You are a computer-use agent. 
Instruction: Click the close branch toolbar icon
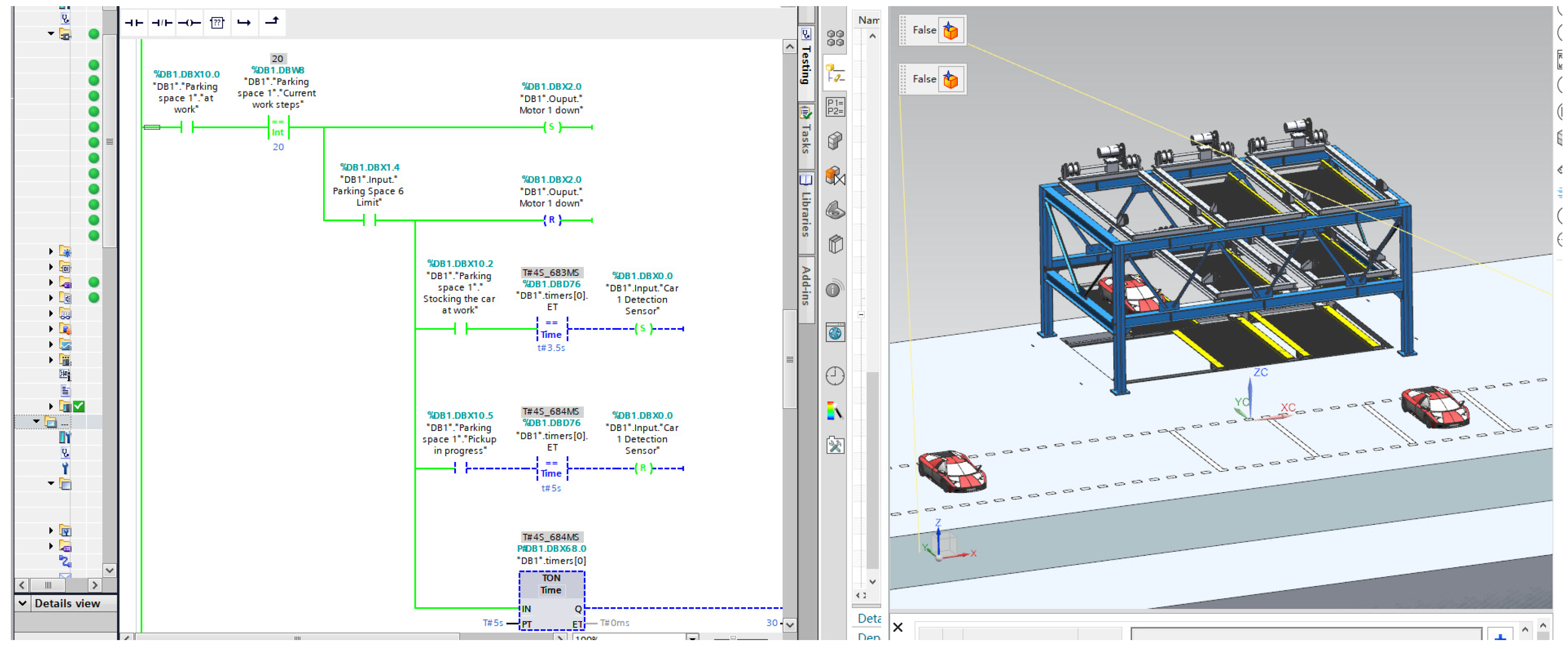click(x=272, y=22)
